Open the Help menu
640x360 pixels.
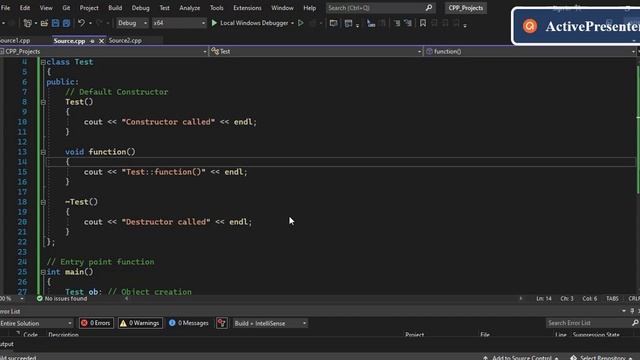(309, 8)
